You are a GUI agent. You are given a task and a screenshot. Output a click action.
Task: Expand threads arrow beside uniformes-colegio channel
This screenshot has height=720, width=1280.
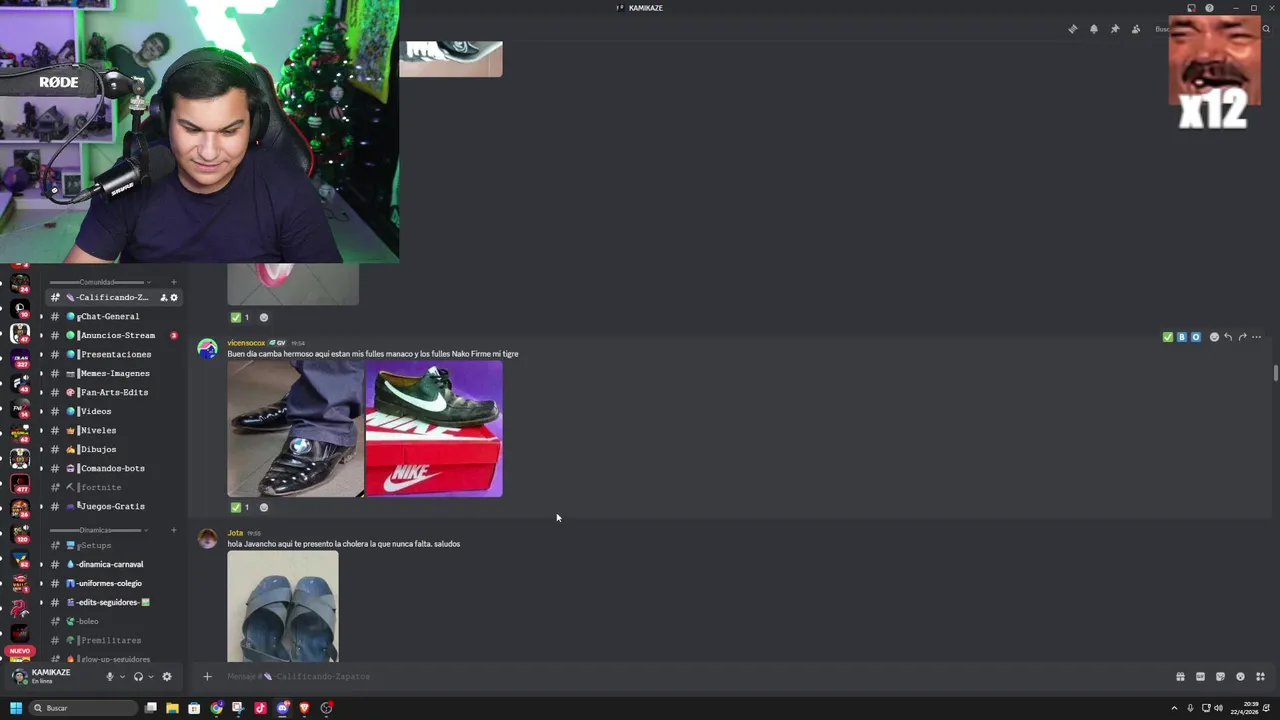pyautogui.click(x=41, y=583)
